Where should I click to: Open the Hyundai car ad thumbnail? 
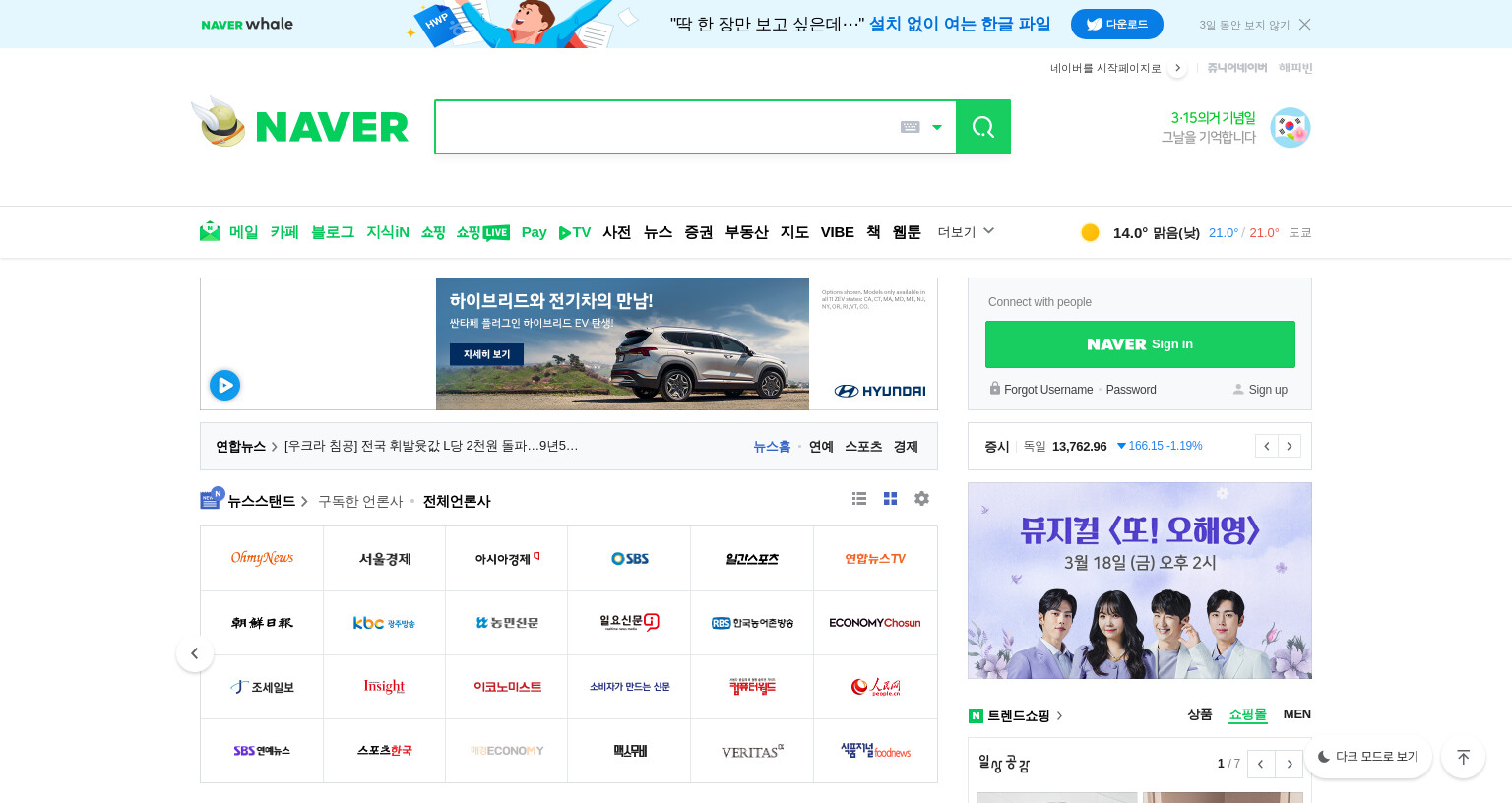(622, 343)
